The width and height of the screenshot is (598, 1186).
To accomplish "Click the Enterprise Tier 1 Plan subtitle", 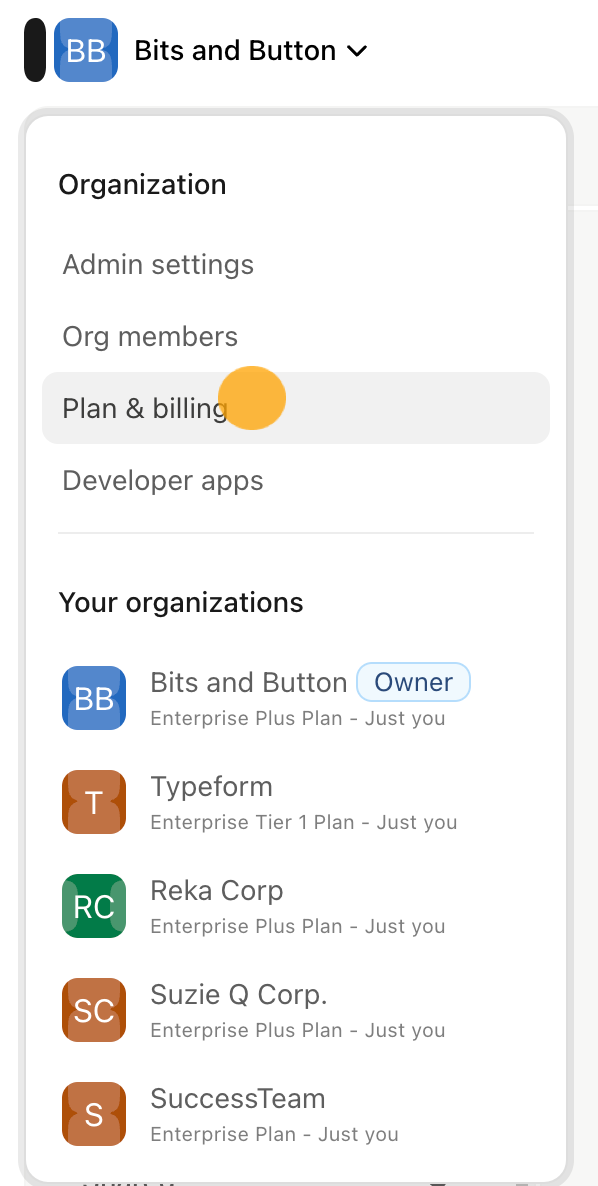I will 304,822.
